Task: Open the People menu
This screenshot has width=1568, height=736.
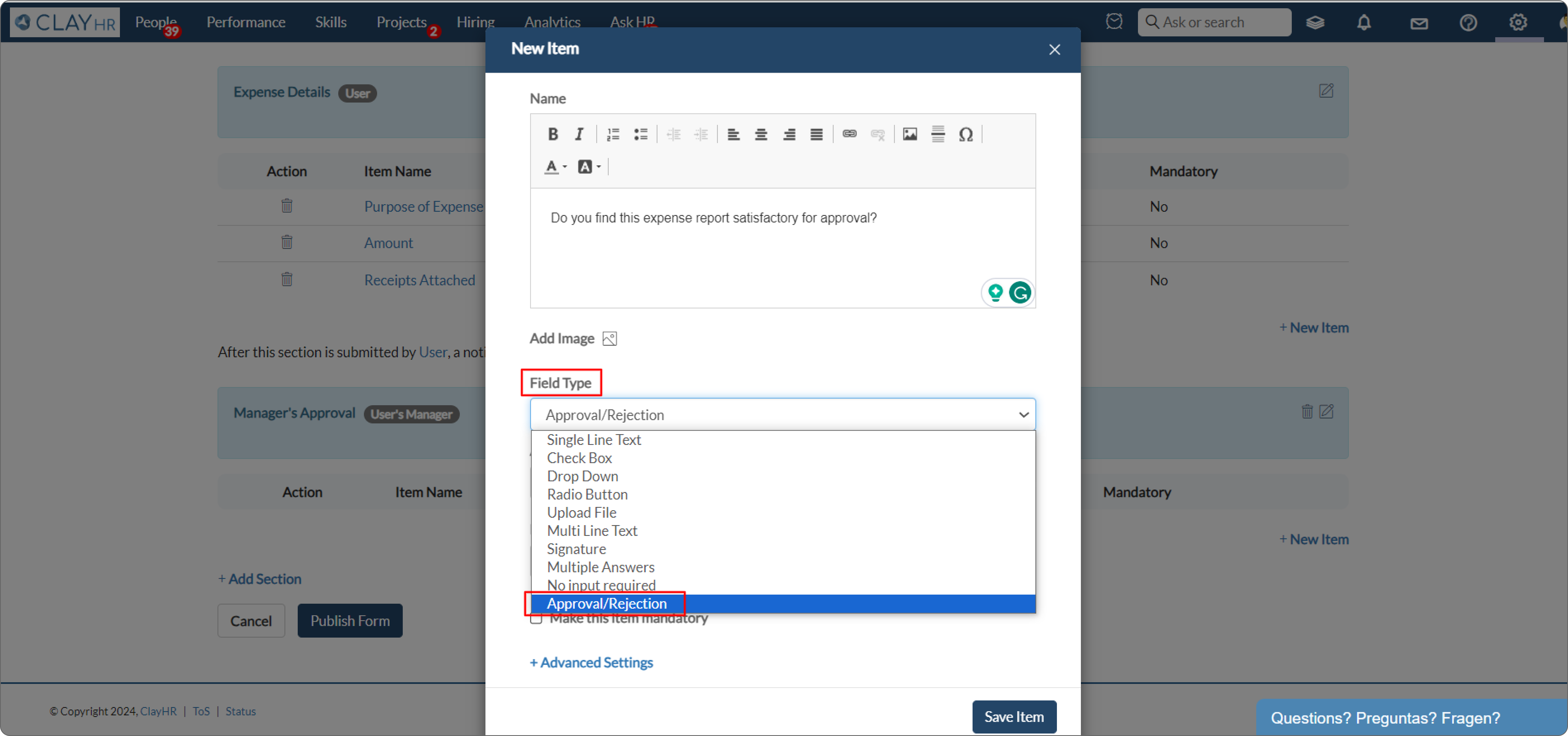Action: tap(156, 22)
